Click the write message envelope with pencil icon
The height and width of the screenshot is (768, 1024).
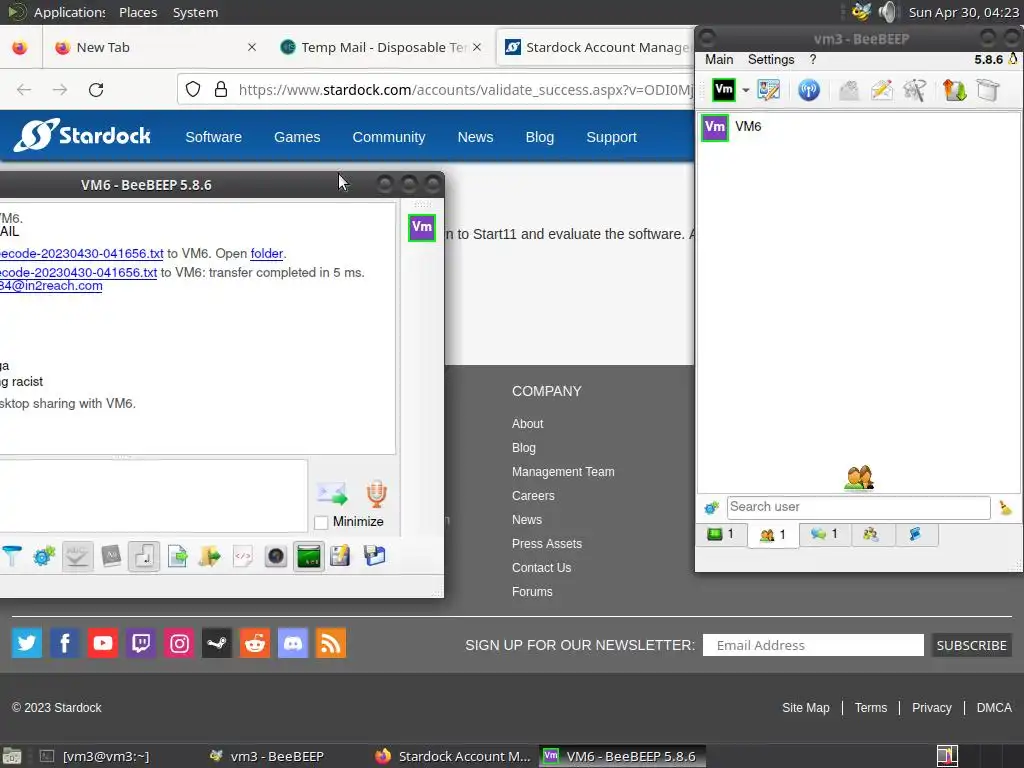pos(882,90)
